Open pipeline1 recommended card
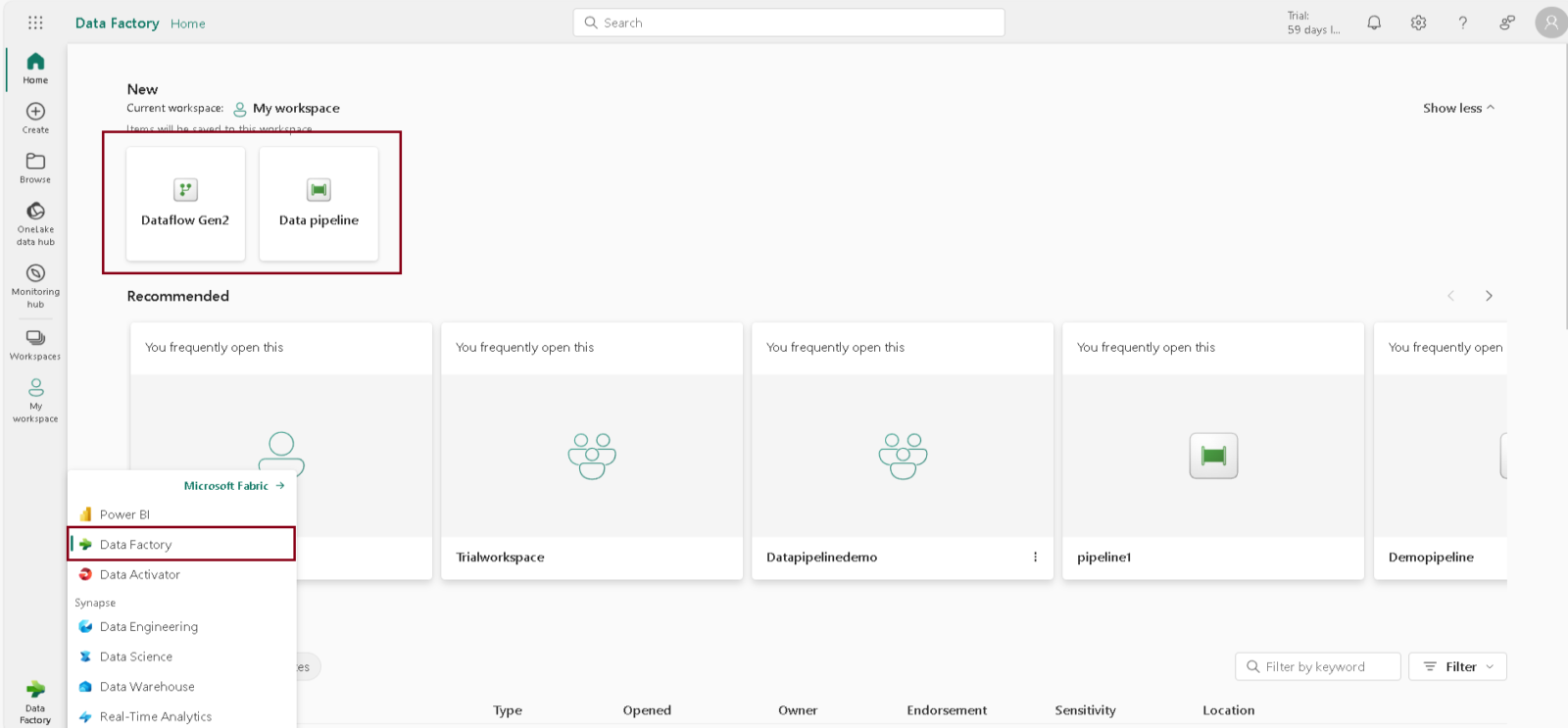 click(1213, 451)
